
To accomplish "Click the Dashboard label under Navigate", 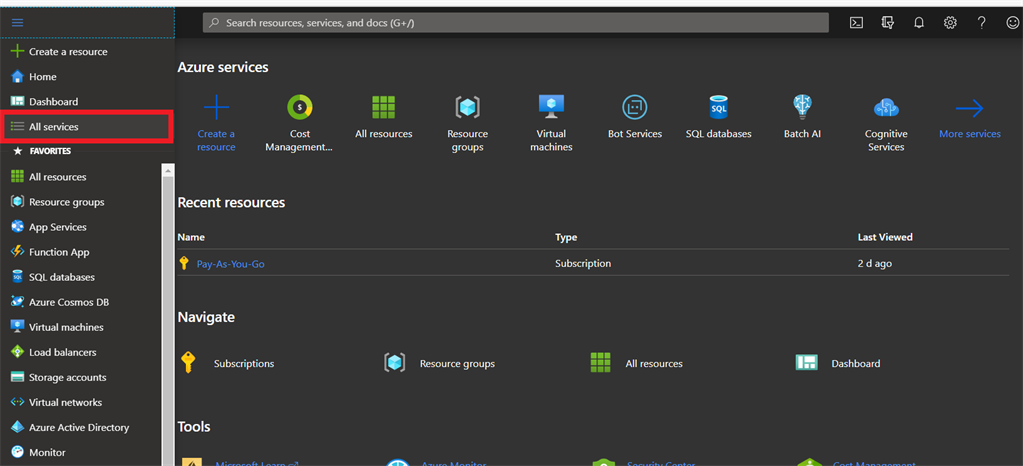I will click(x=855, y=364).
